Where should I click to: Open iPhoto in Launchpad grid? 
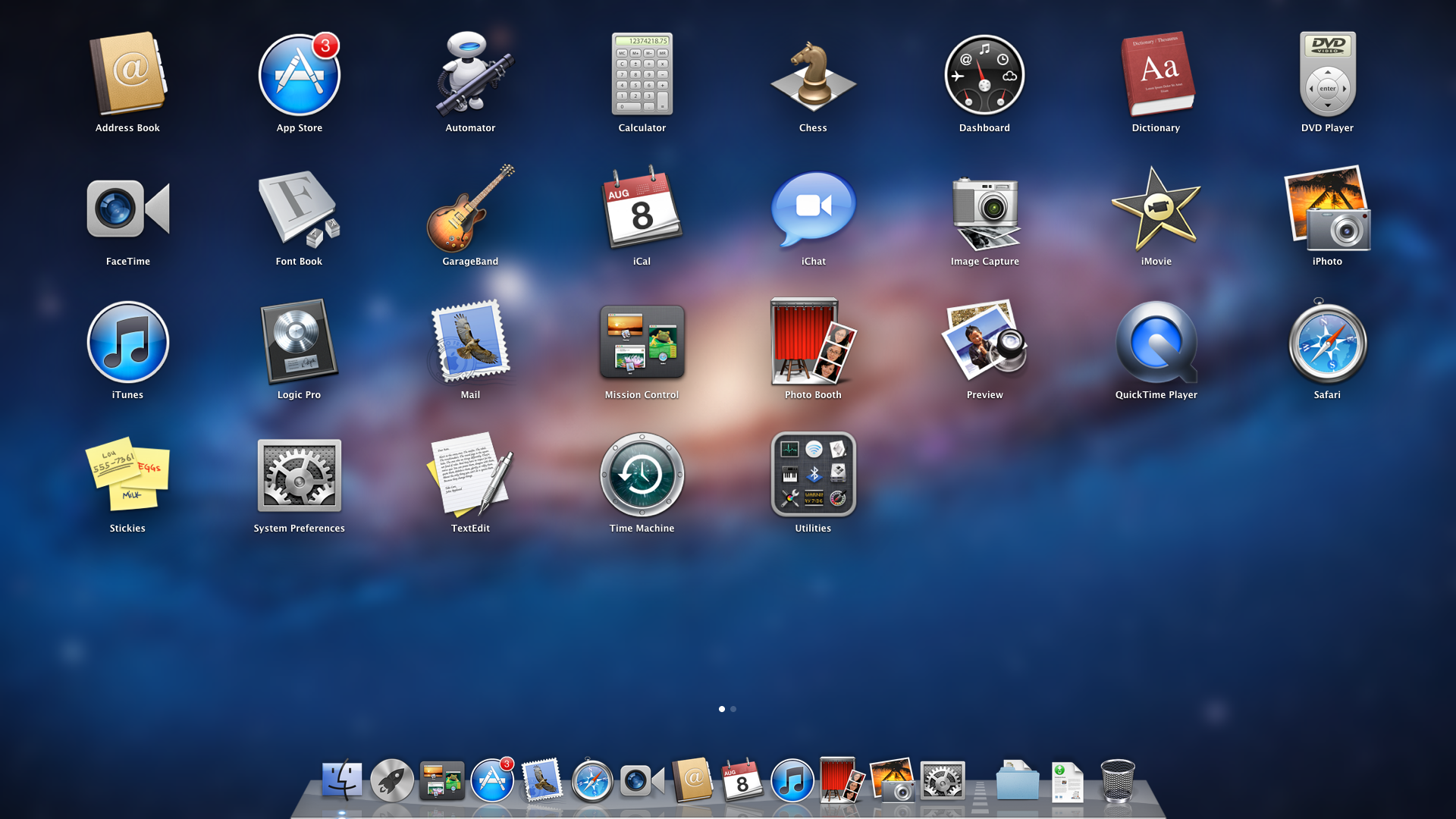(x=1328, y=209)
